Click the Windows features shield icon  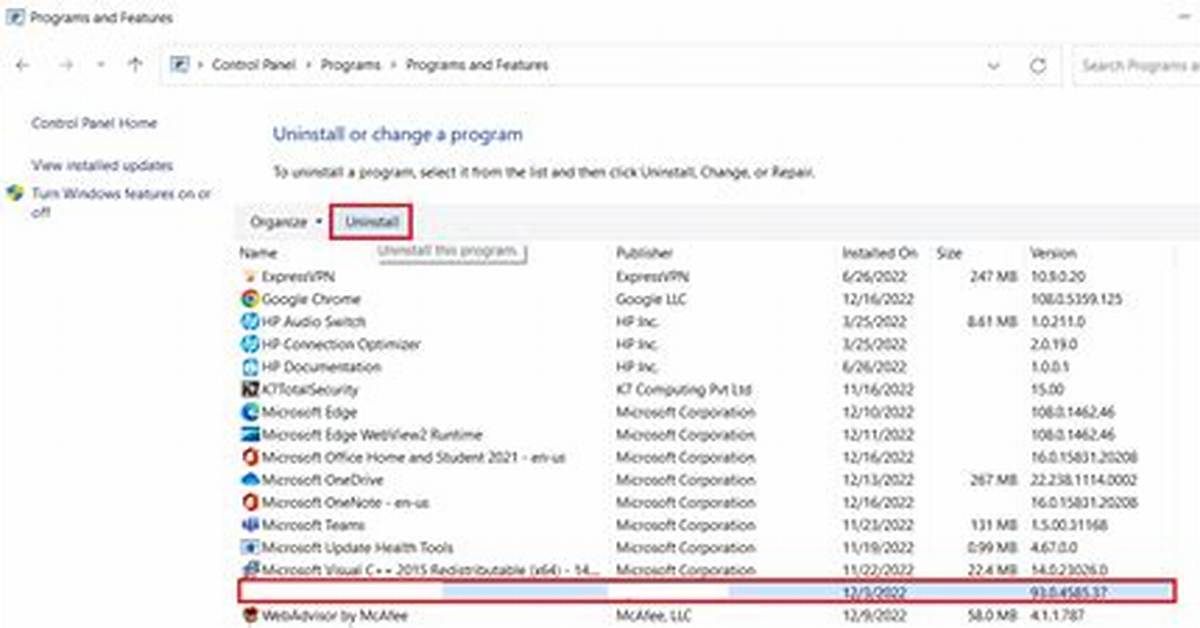coord(15,194)
